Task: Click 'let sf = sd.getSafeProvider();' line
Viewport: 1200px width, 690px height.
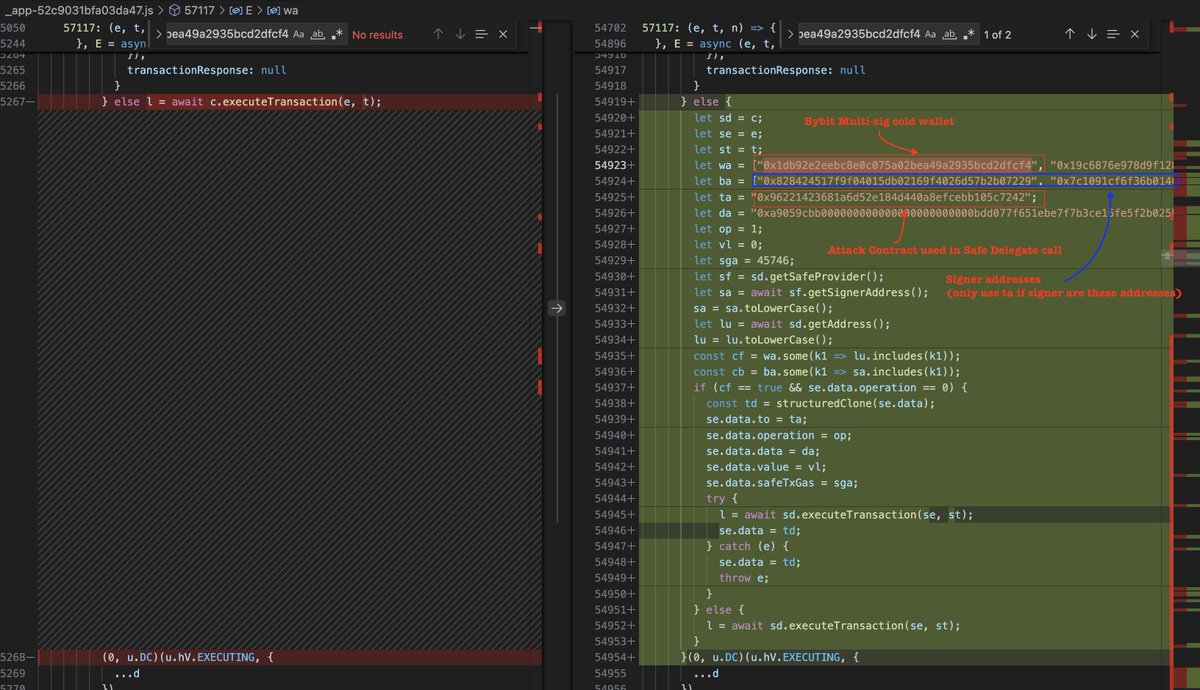Action: coord(789,276)
